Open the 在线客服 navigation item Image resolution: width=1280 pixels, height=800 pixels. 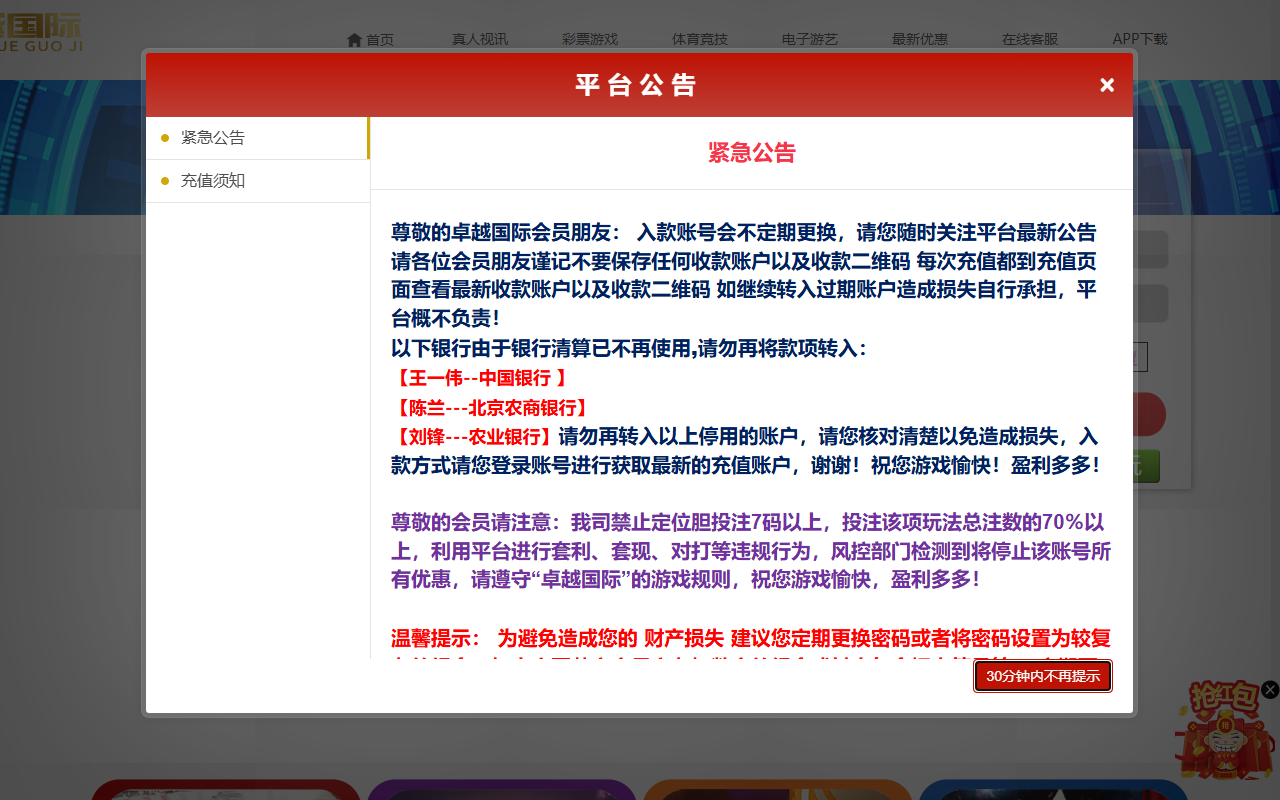1030,40
